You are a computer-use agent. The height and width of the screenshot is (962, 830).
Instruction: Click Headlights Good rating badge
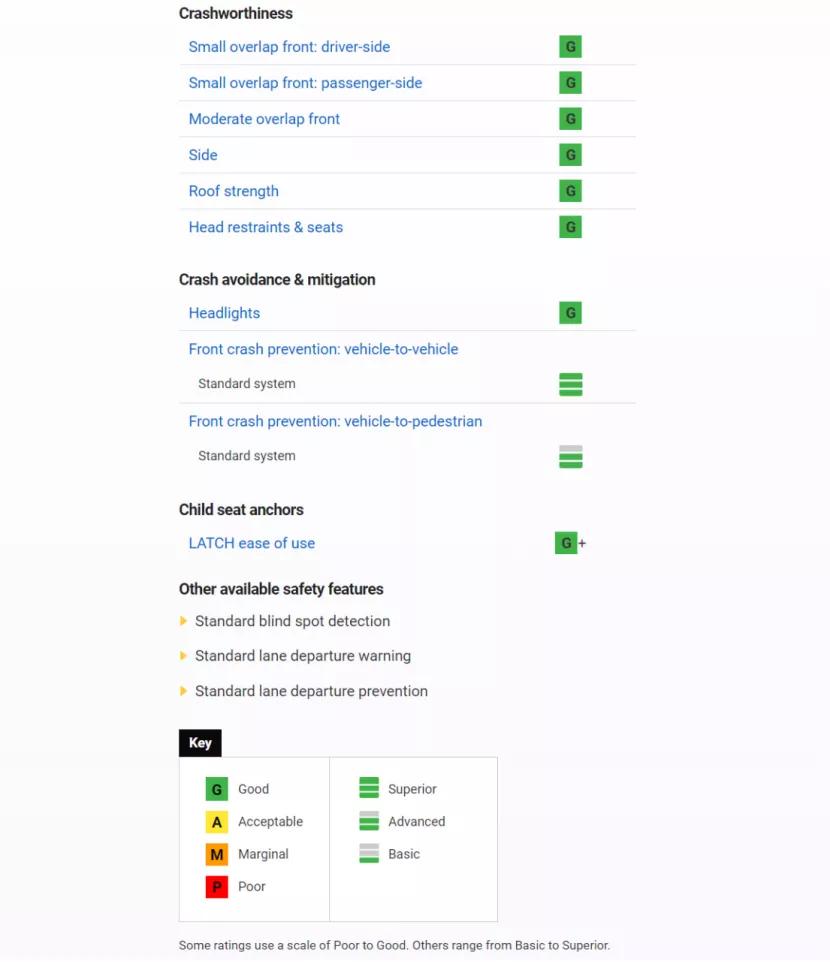tap(570, 313)
